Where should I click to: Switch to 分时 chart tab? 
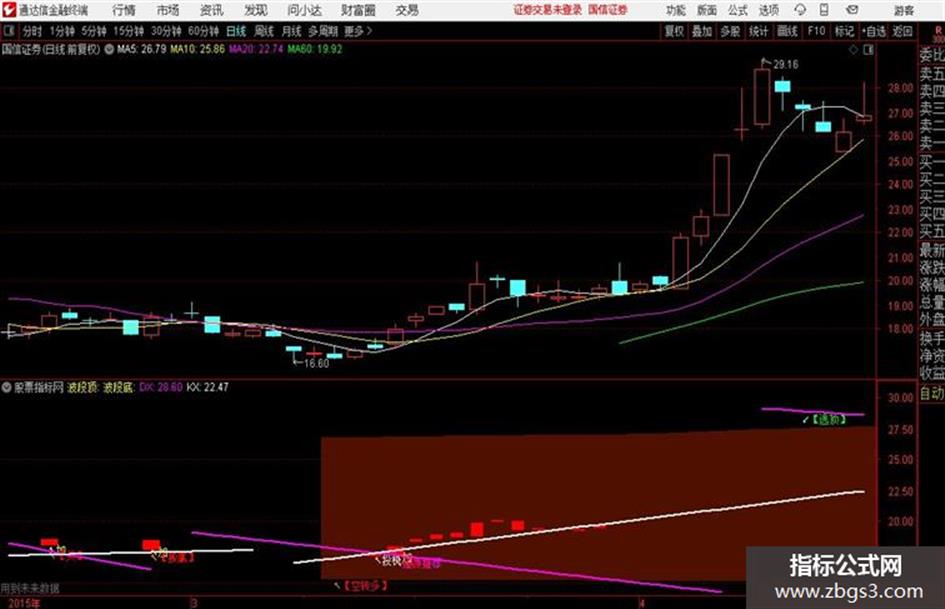[32, 31]
